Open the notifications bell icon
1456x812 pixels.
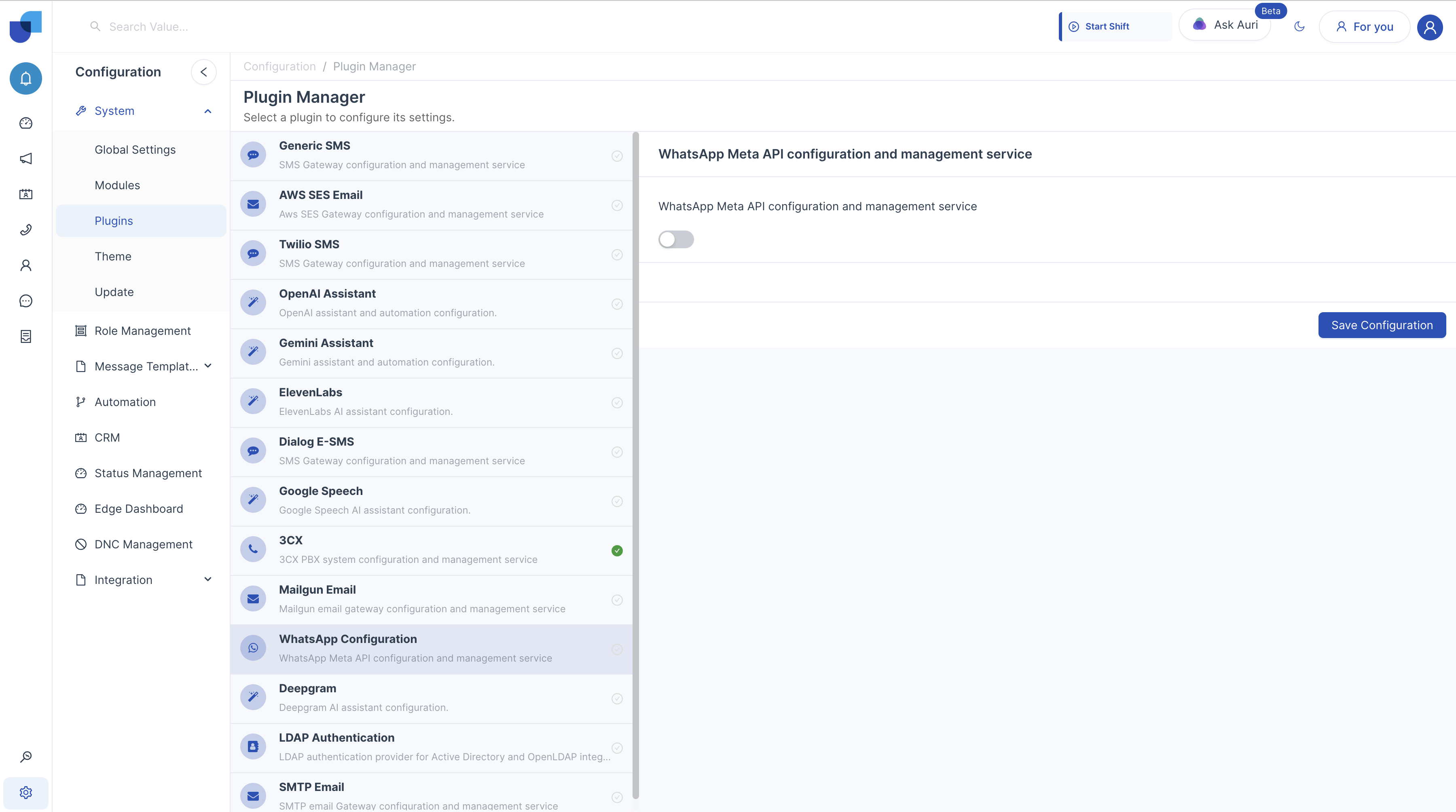click(25, 78)
